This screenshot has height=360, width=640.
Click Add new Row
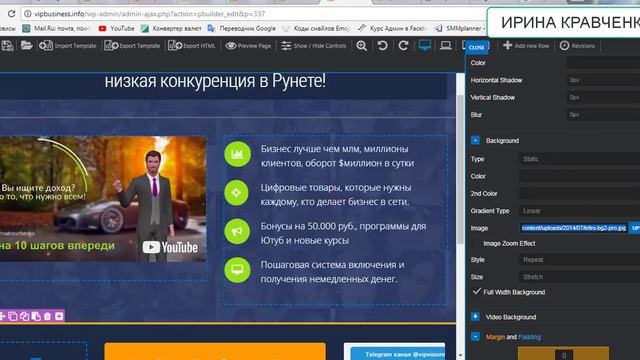[x=526, y=46]
